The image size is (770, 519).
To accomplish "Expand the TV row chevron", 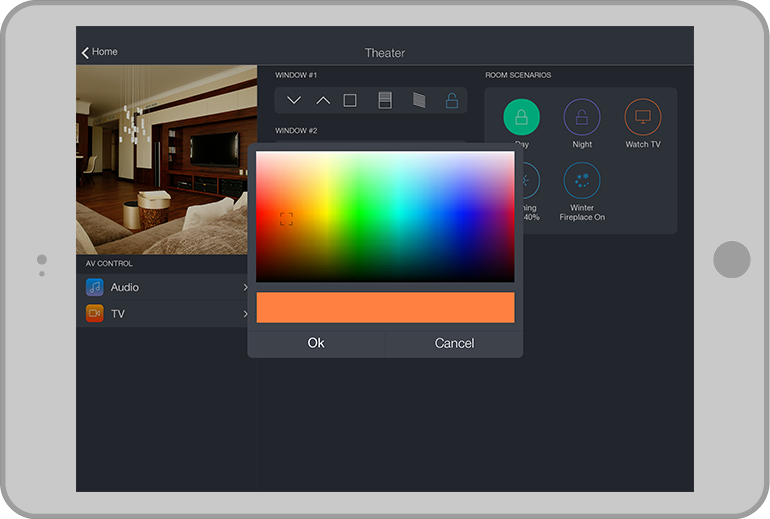I will [245, 314].
